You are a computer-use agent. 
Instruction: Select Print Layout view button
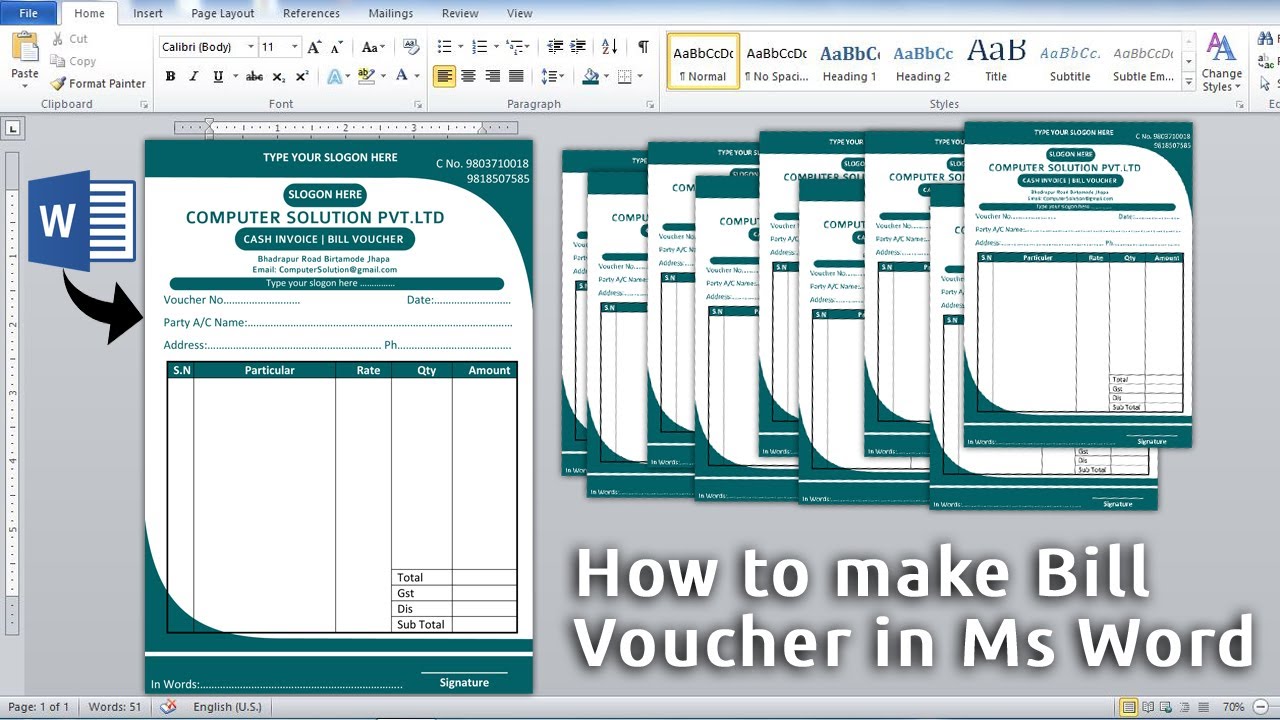point(1129,707)
